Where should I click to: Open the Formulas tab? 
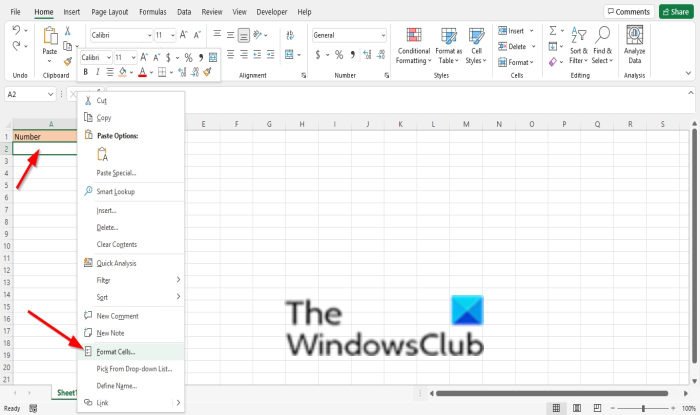[x=153, y=12]
